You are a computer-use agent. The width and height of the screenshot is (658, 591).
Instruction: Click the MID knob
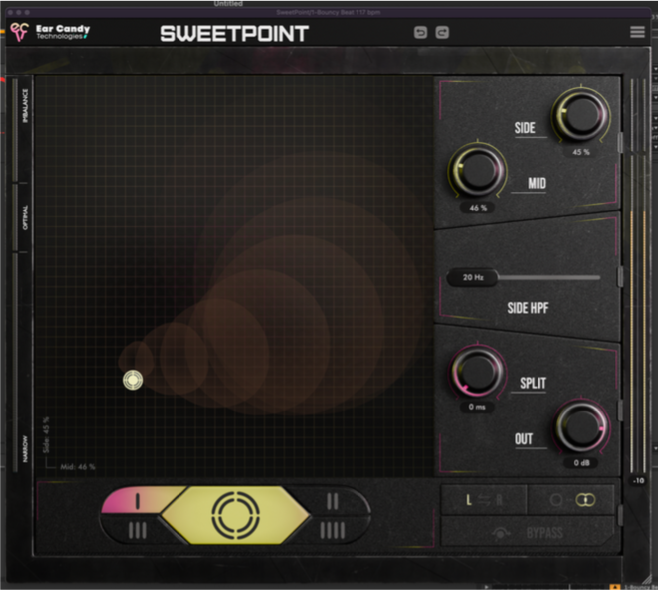pos(478,170)
